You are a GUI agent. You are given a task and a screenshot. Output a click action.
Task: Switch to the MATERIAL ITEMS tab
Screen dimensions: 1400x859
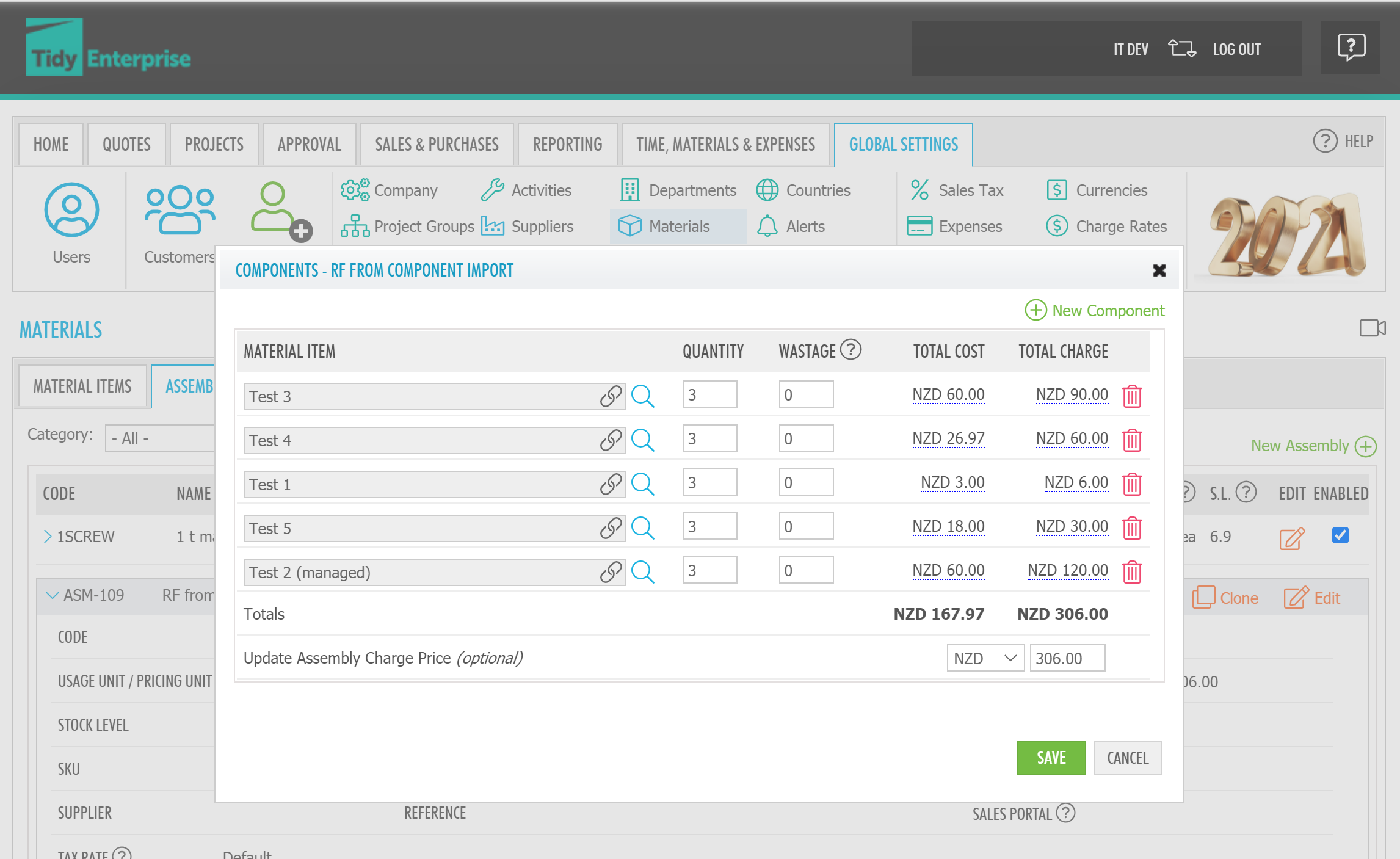(x=81, y=386)
